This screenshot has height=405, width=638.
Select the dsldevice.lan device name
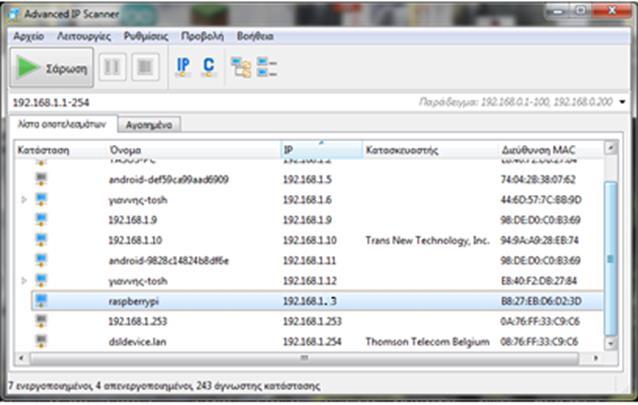(x=137, y=342)
